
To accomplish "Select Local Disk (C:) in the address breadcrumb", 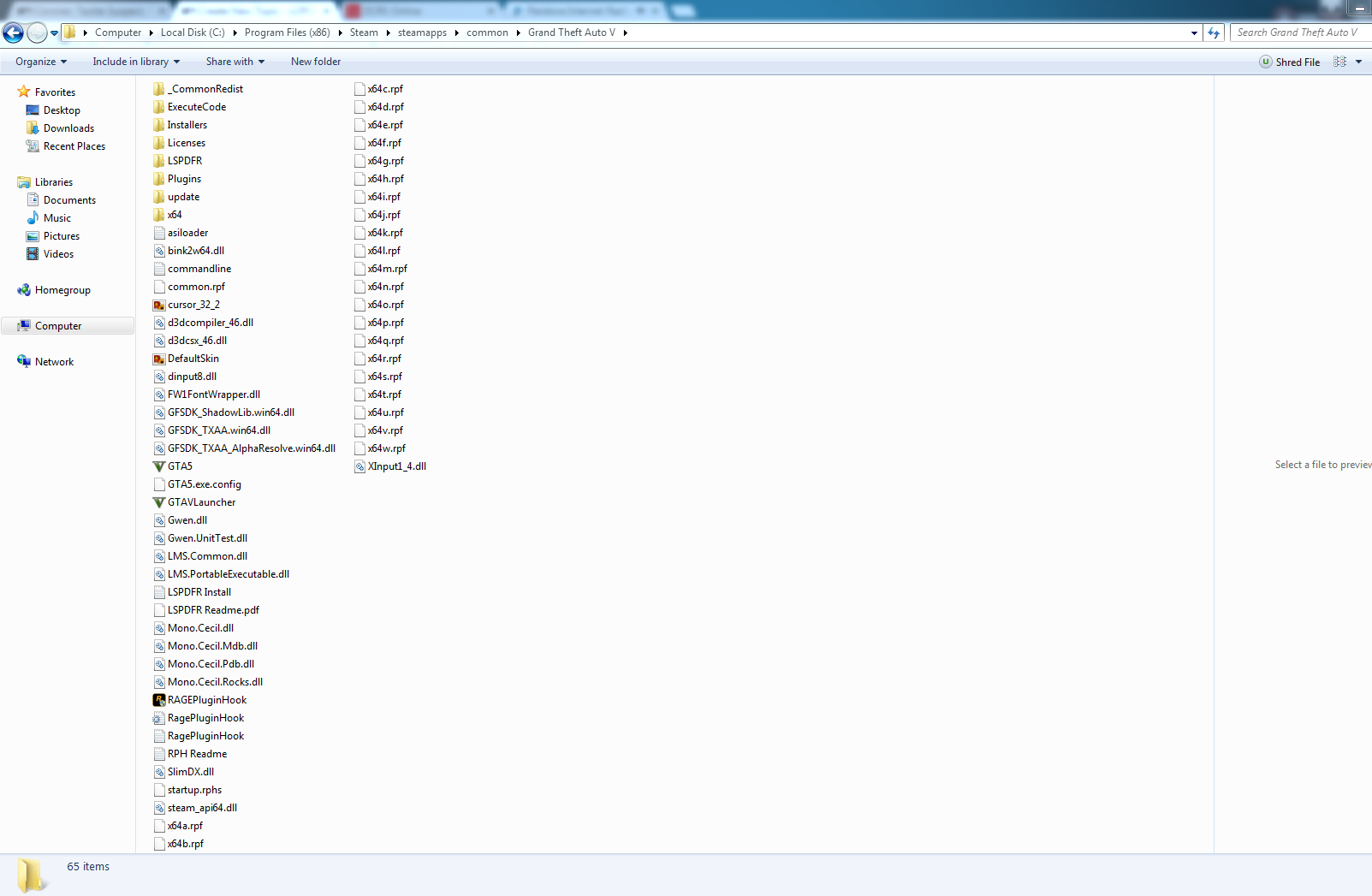I will (193, 33).
